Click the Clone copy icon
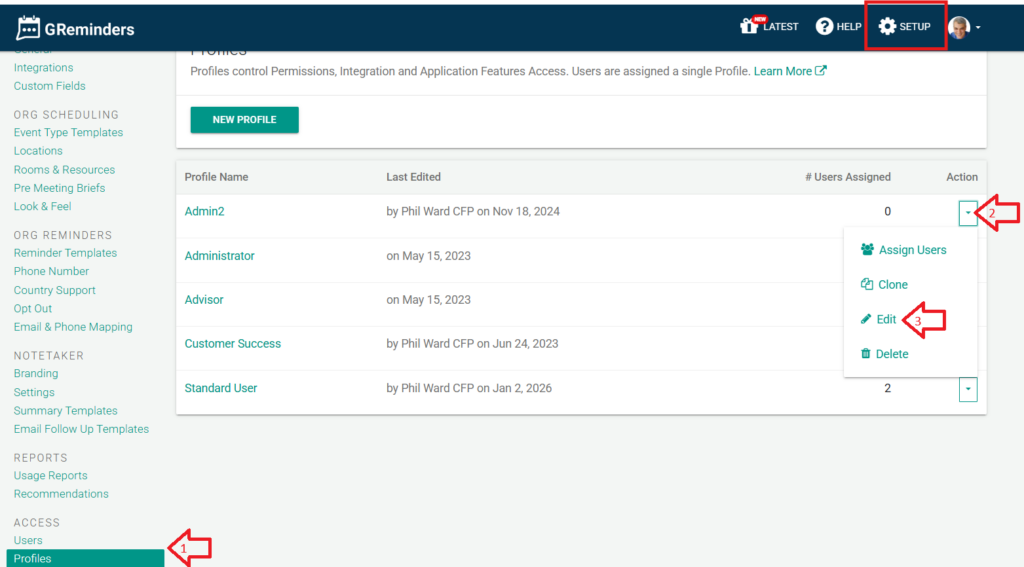Screen dimensions: 1024x567 (x=867, y=285)
